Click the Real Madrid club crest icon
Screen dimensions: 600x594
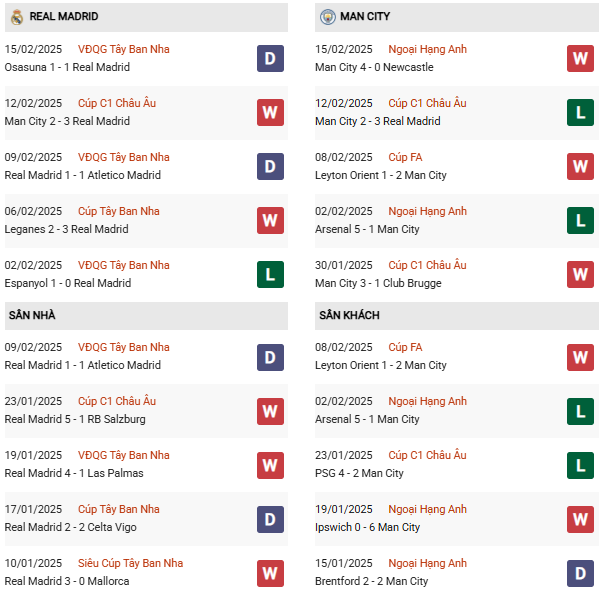pos(17,17)
